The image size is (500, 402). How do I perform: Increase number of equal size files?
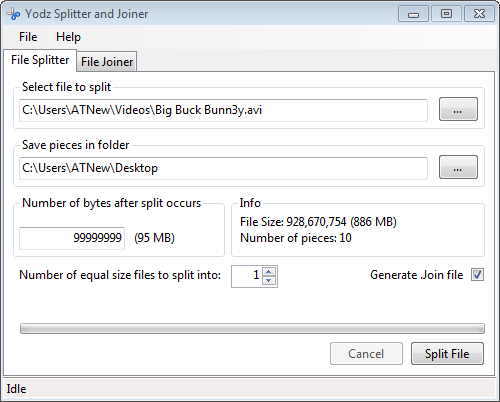click(269, 272)
